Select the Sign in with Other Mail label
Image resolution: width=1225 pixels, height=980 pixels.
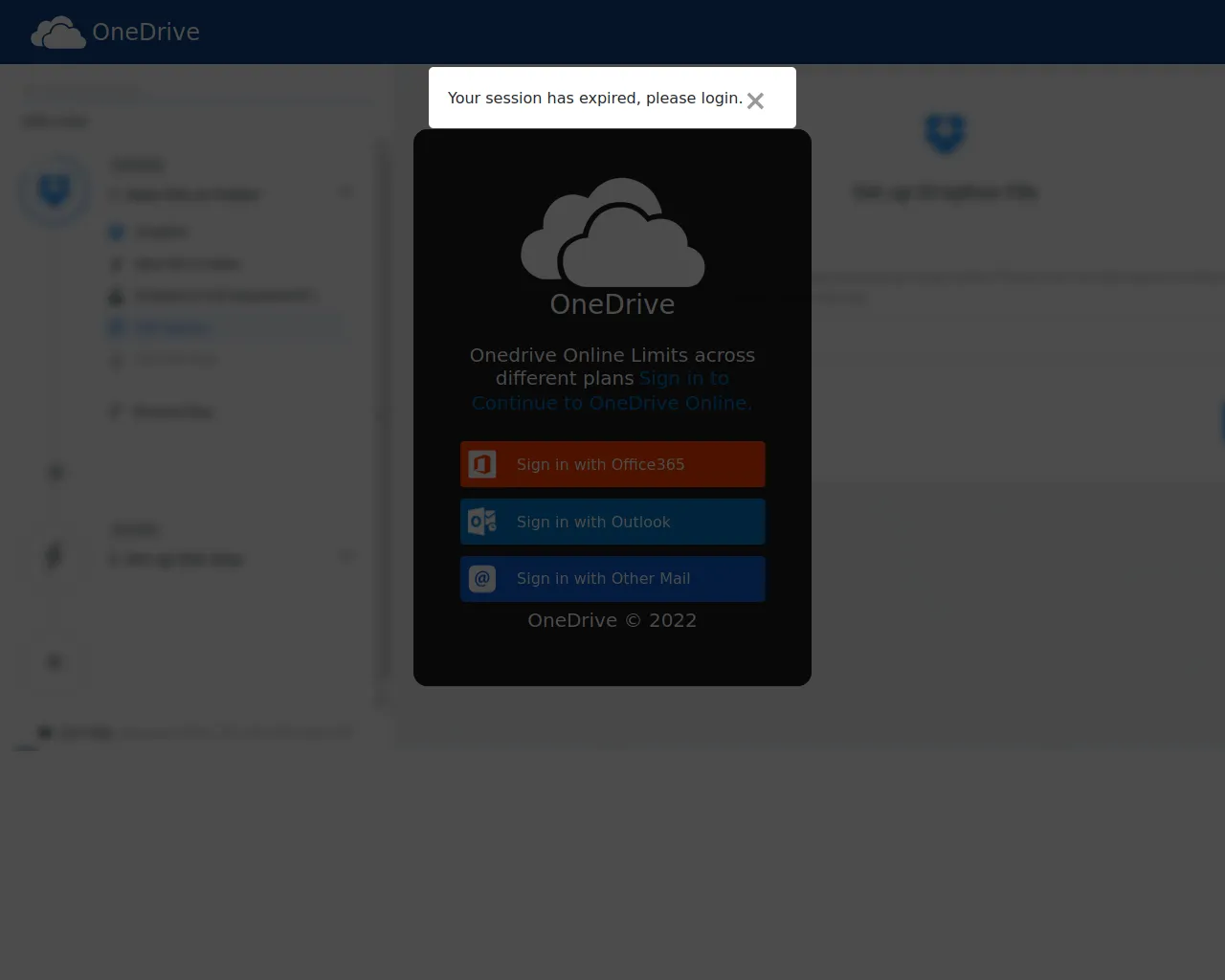603,579
